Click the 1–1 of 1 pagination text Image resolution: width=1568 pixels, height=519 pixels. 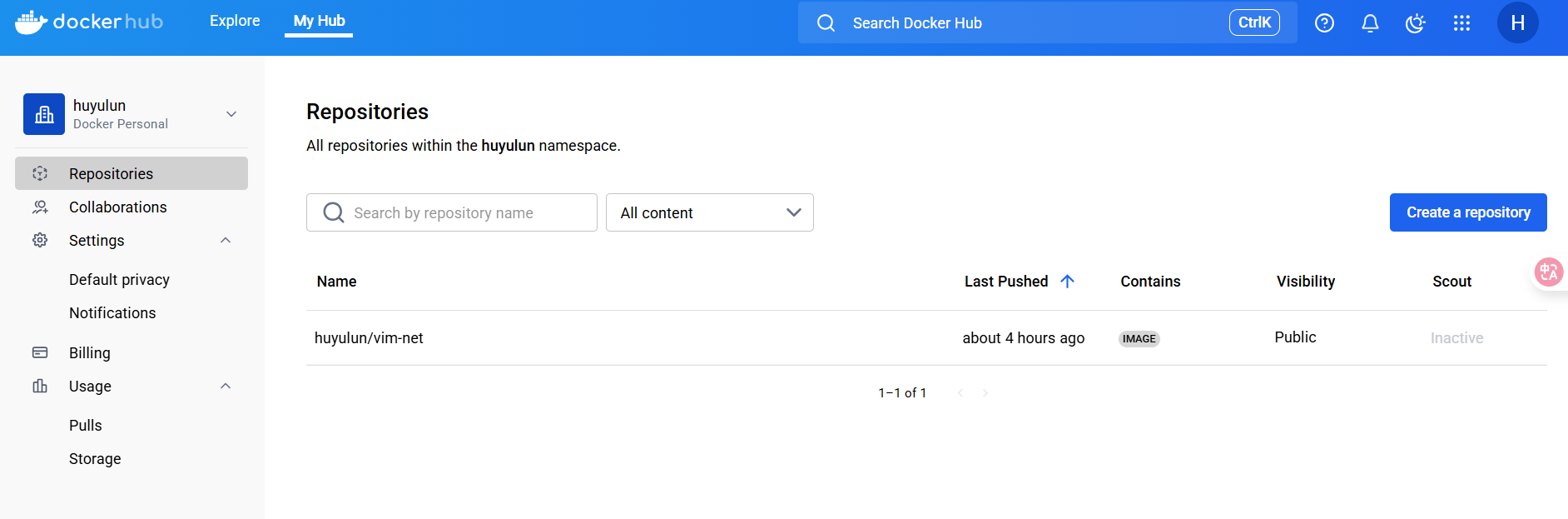[x=902, y=392]
